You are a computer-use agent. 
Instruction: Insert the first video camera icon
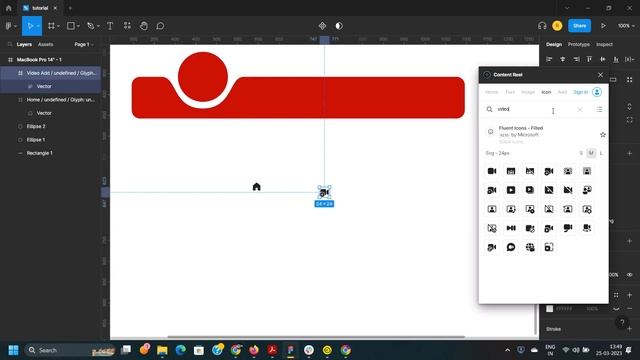coord(492,171)
